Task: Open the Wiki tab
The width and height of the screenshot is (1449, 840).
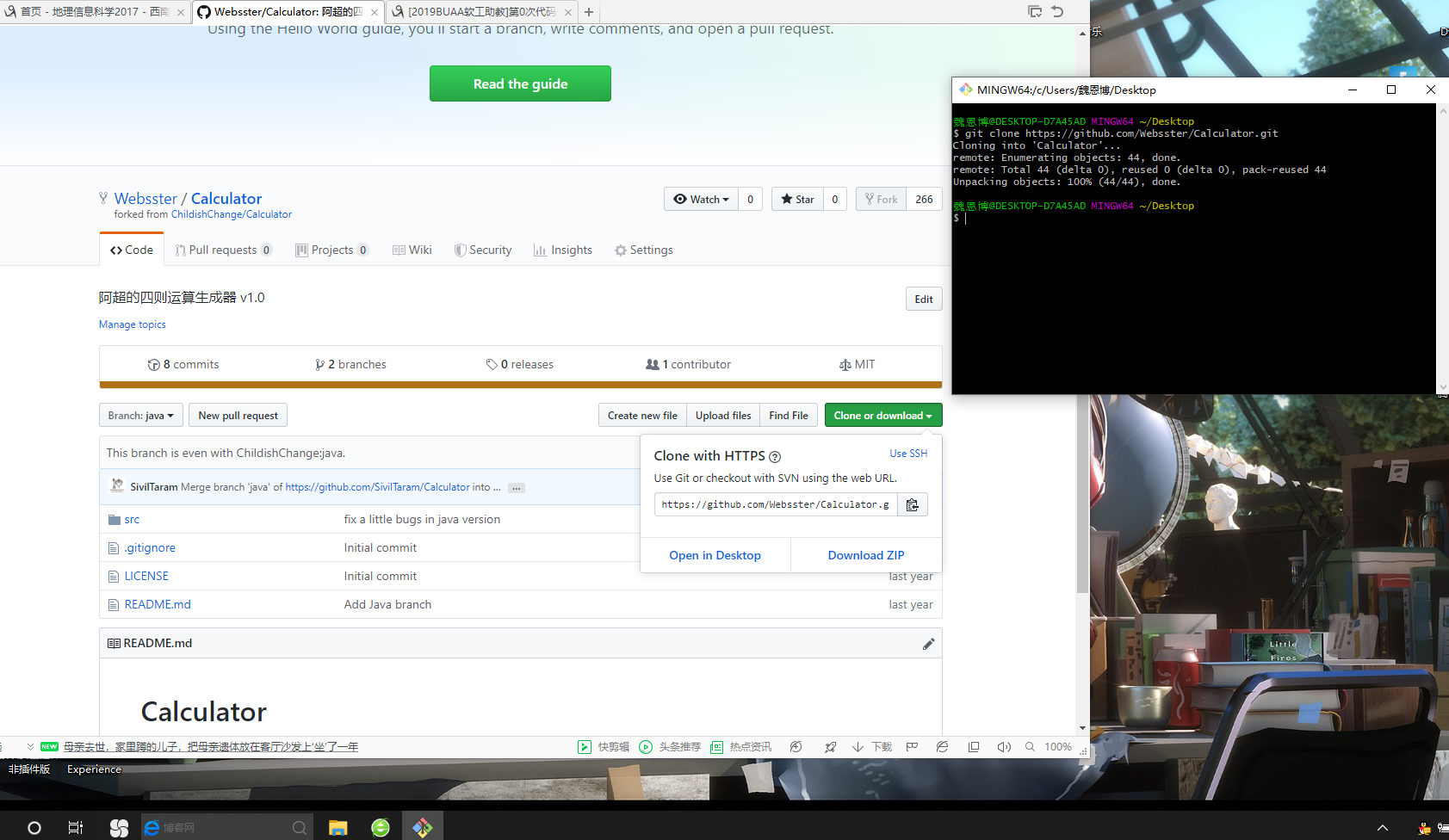Action: point(412,250)
